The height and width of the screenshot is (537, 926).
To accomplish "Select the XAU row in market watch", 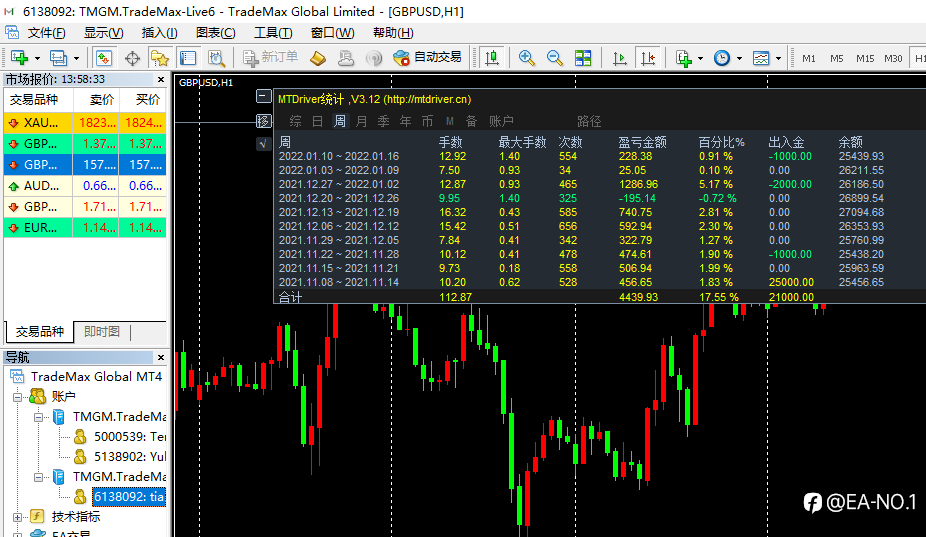I will [85, 123].
